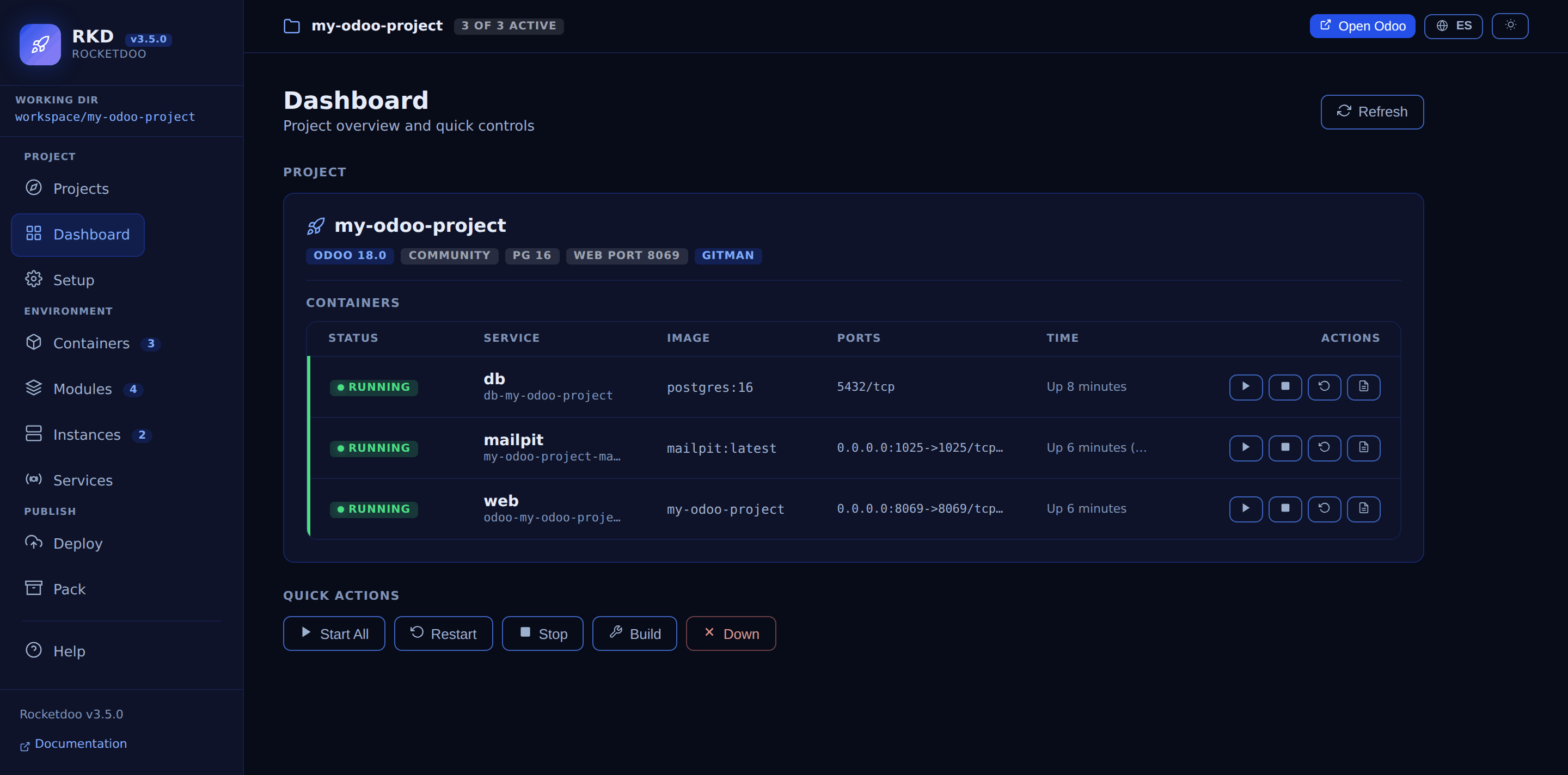
Task: Open Help in the sidebar
Action: coord(55,651)
